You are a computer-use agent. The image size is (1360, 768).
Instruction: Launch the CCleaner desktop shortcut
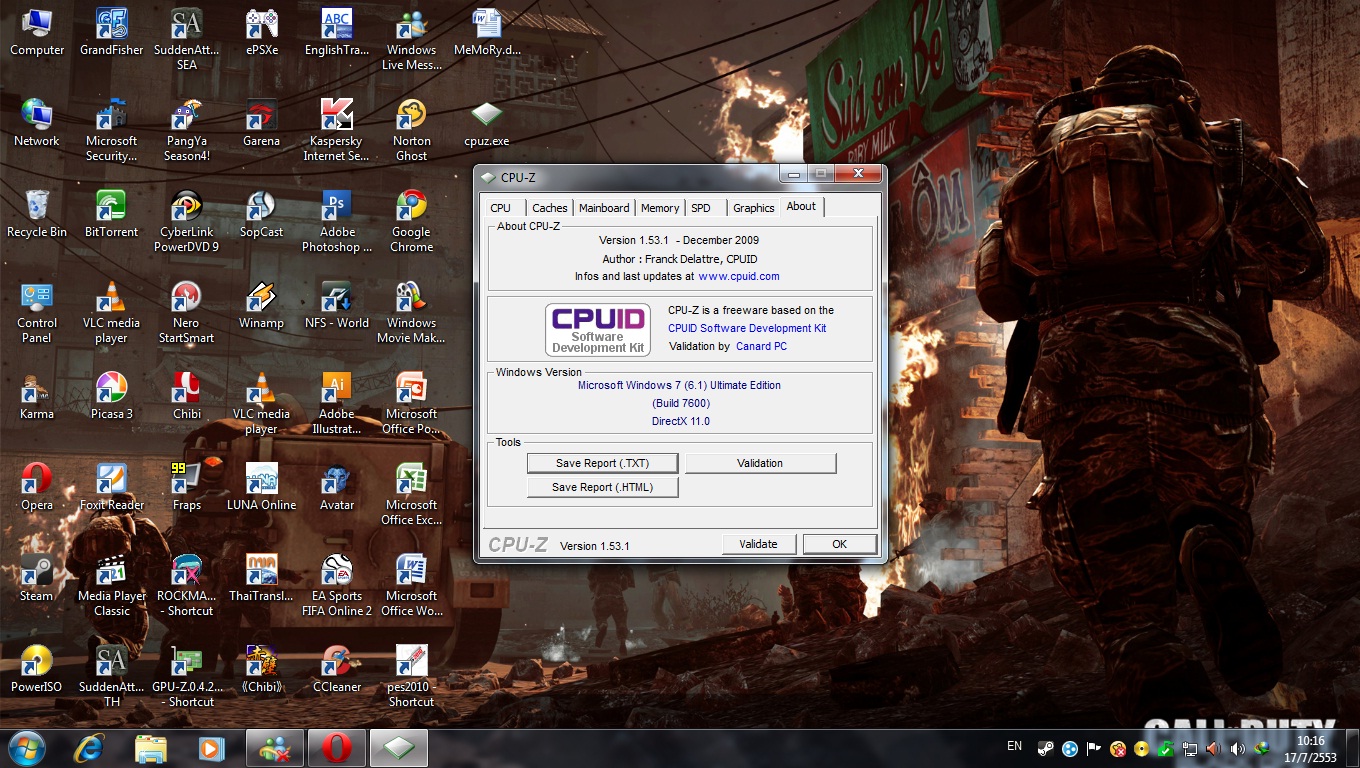(336, 669)
